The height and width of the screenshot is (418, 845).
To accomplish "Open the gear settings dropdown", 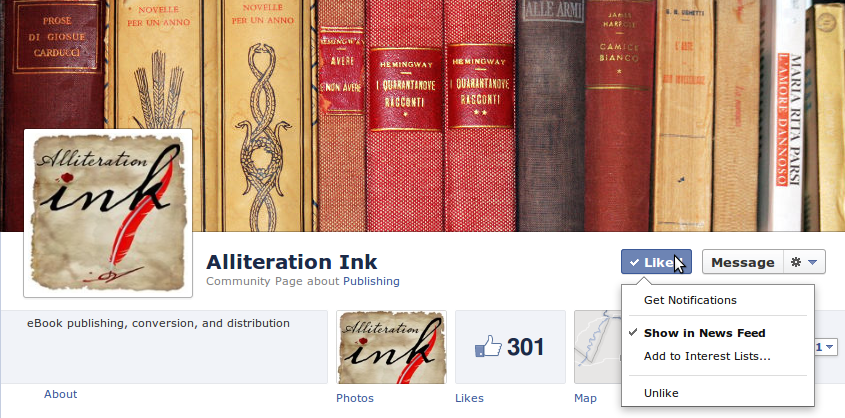I will pos(804,262).
